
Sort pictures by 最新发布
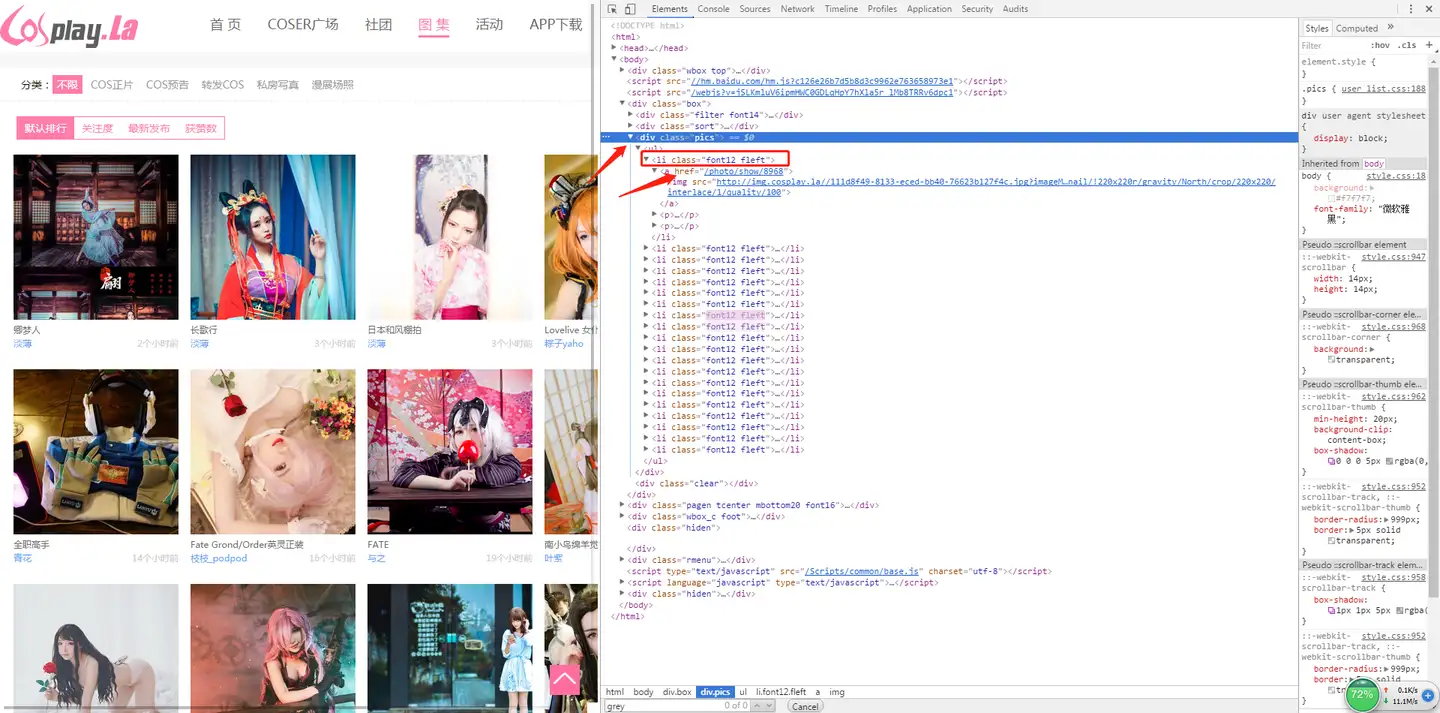[149, 129]
